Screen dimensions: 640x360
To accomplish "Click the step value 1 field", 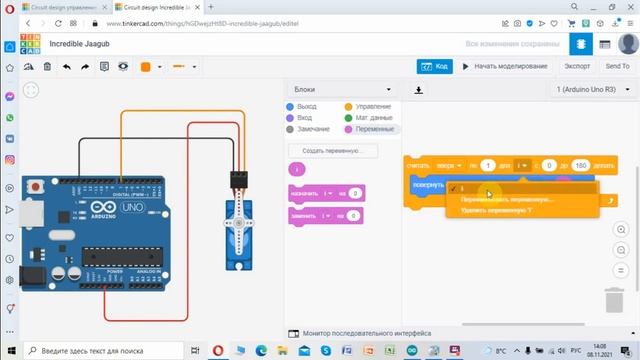I will (x=488, y=166).
